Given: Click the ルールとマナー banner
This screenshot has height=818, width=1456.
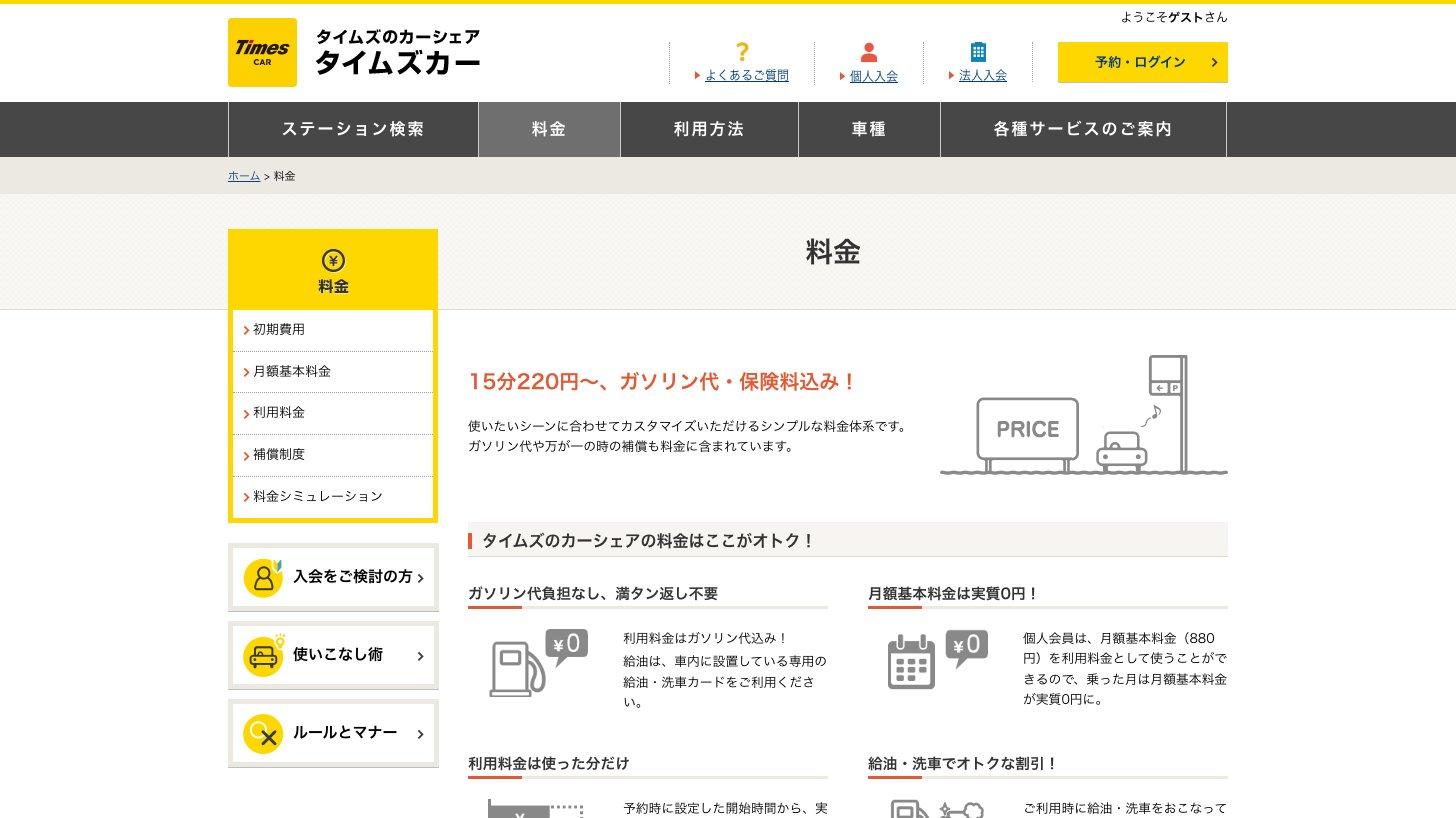Looking at the screenshot, I should pos(333,734).
